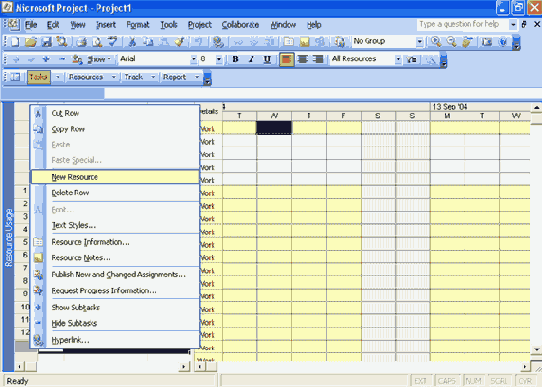This screenshot has height=387, width=542.
Task: Choose Hide Subtasks in context menu
Action: [x=115, y=323]
